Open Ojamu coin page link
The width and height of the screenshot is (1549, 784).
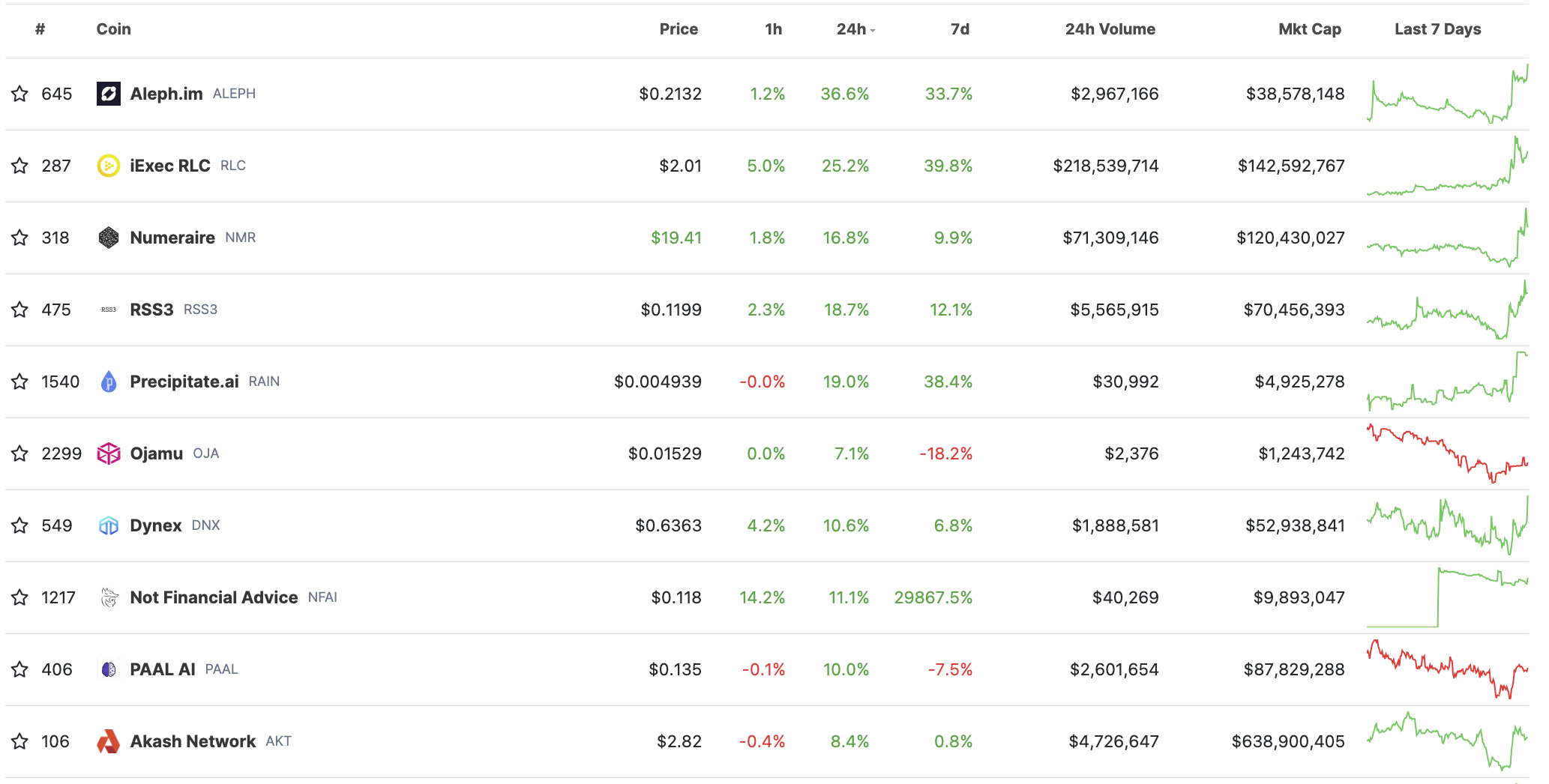(157, 453)
